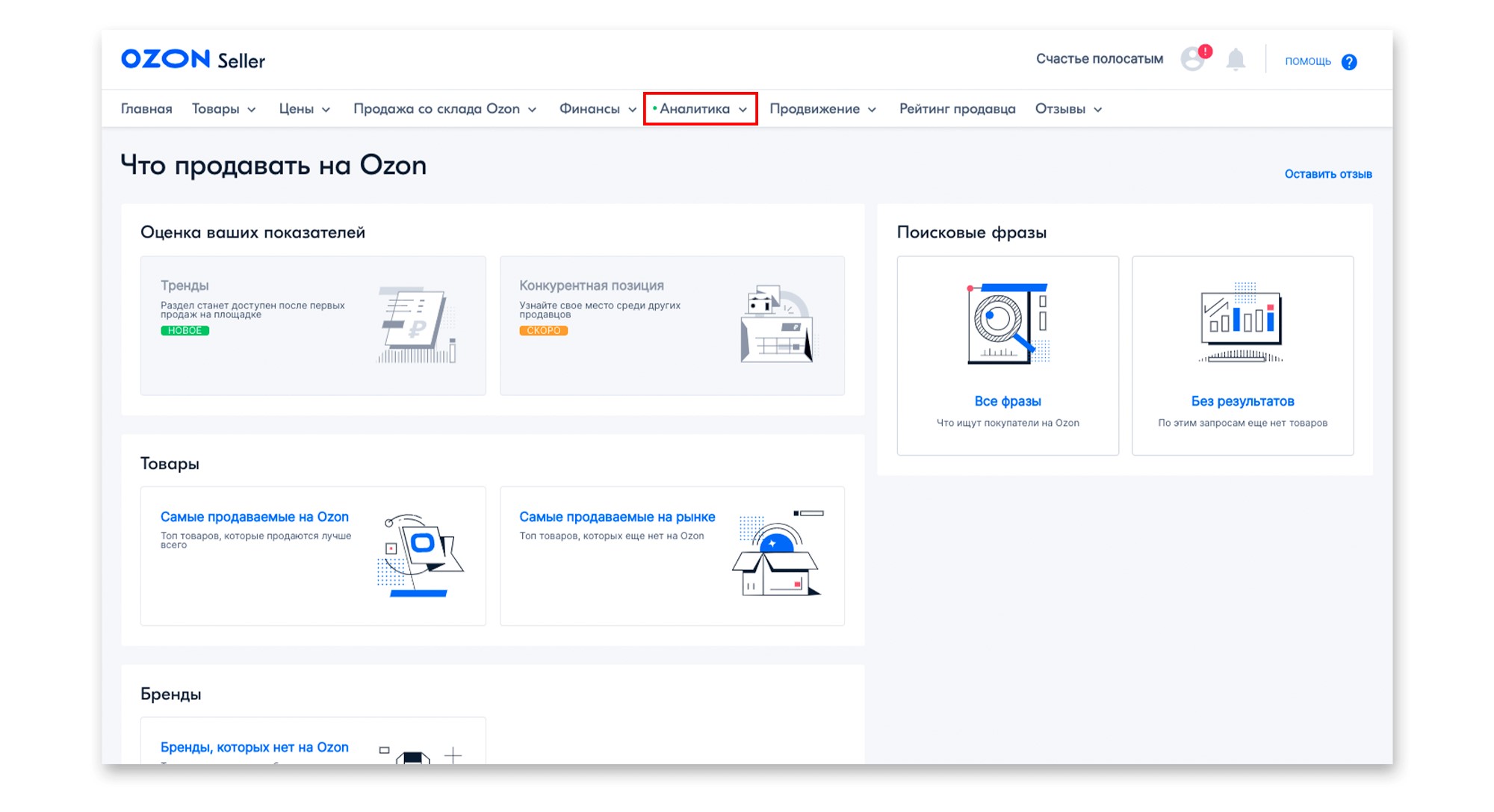This screenshot has width=1494, height=812.
Task: Open Самые продаваемые на рынке link
Action: pyautogui.click(x=617, y=517)
